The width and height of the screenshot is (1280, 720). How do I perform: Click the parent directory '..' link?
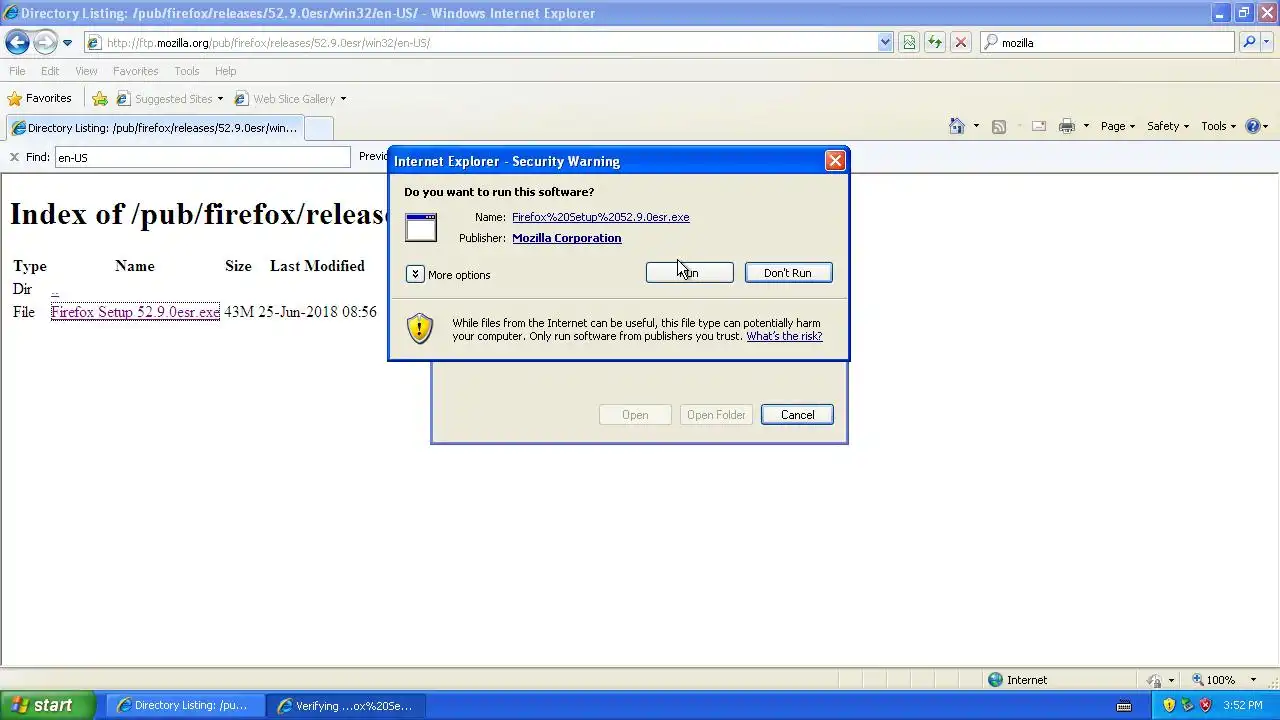(x=55, y=289)
